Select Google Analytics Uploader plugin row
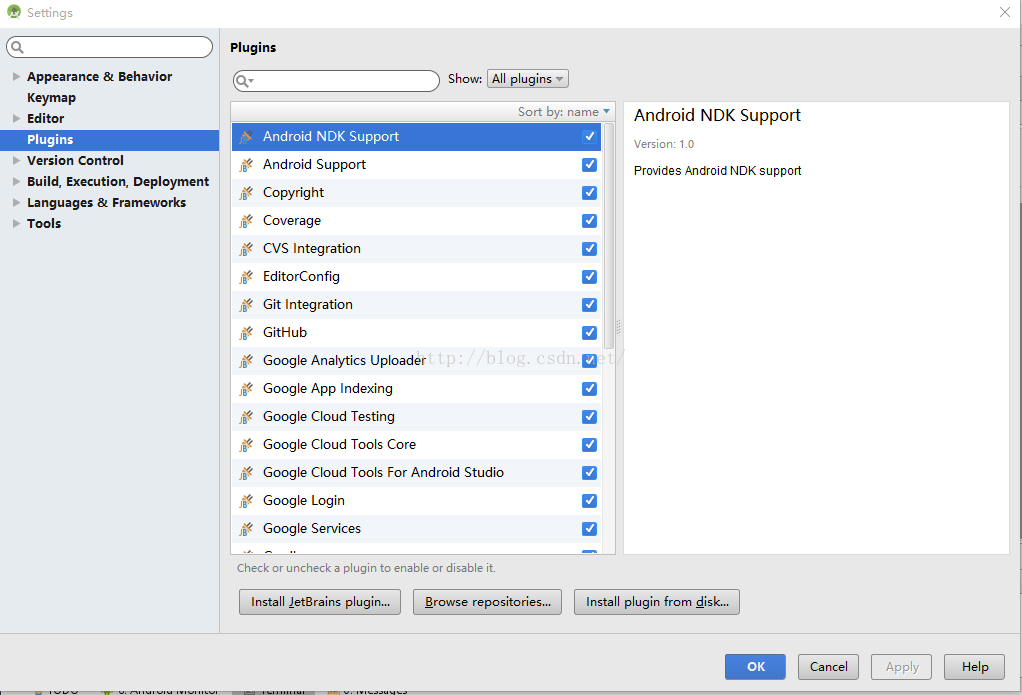The width and height of the screenshot is (1022, 695). point(416,361)
